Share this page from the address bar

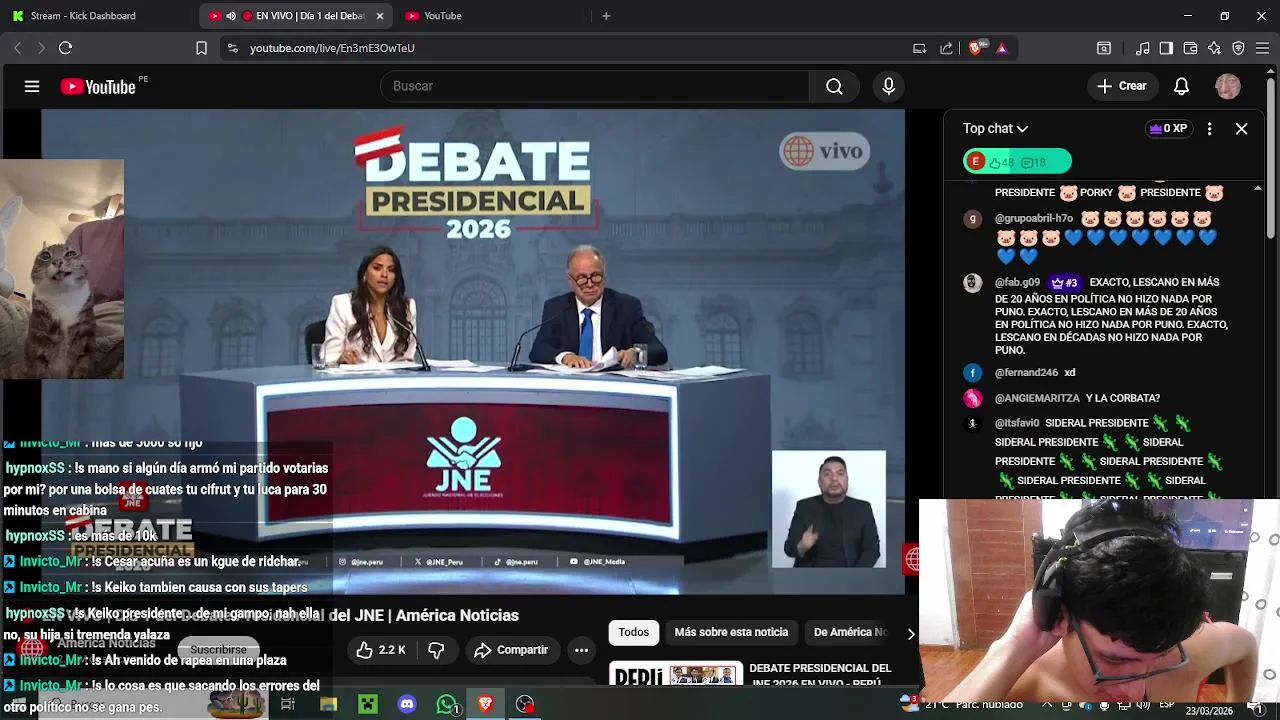pos(946,48)
